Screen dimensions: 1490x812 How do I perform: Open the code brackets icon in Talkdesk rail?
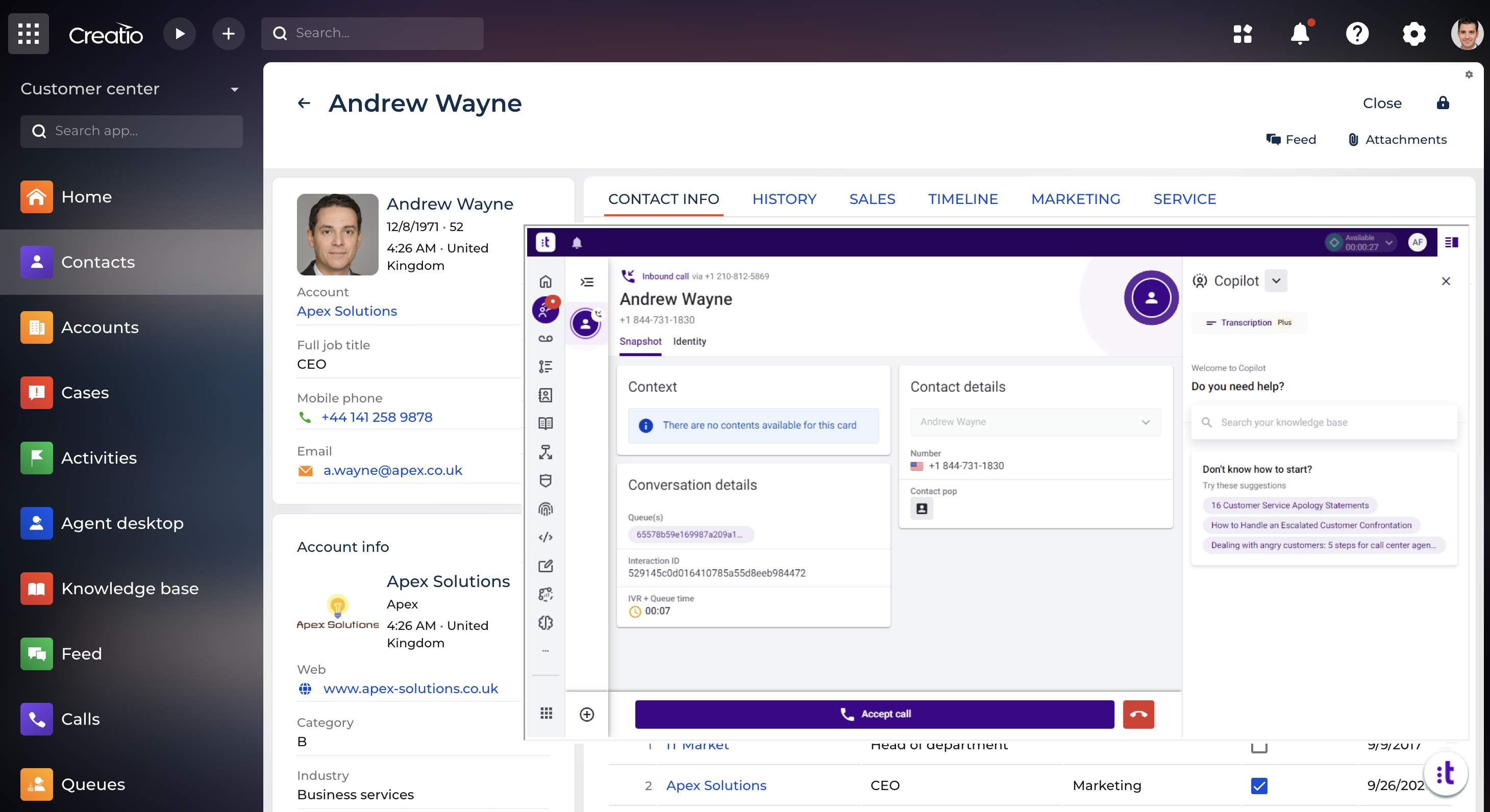545,537
